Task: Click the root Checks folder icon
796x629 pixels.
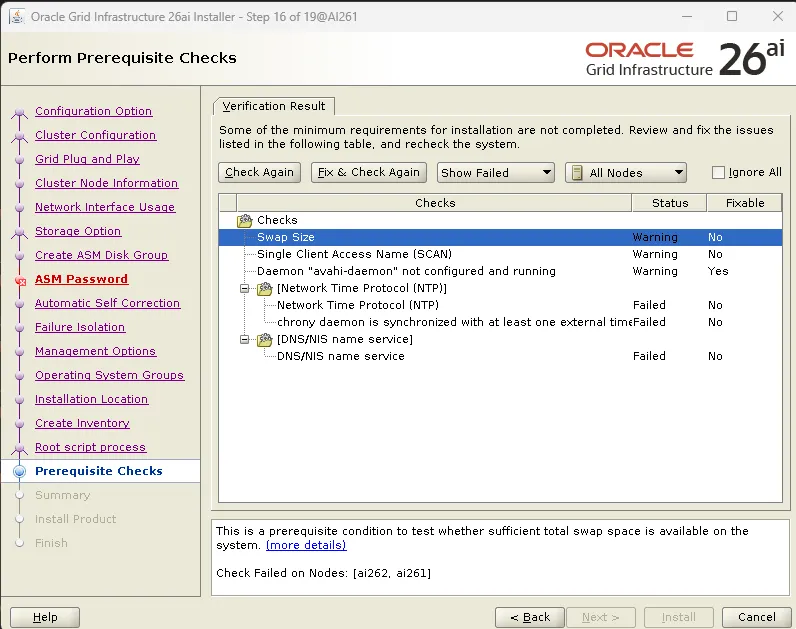Action: pos(245,220)
